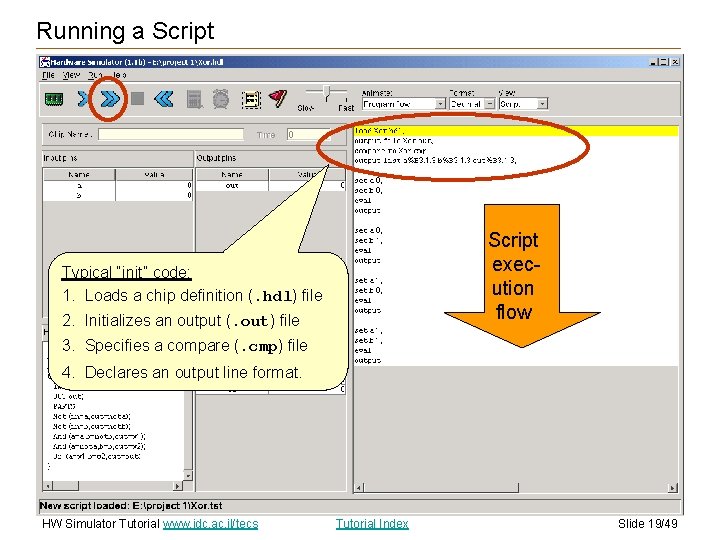Click the highlighted load Xor.hdl script line

click(516, 131)
